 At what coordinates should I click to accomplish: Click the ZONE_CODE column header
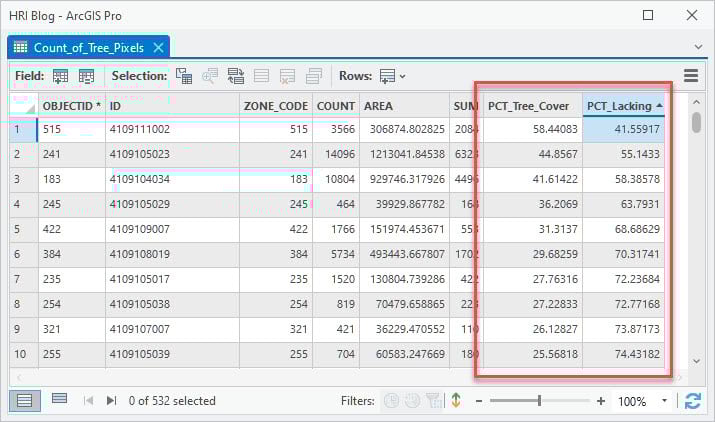(x=275, y=106)
